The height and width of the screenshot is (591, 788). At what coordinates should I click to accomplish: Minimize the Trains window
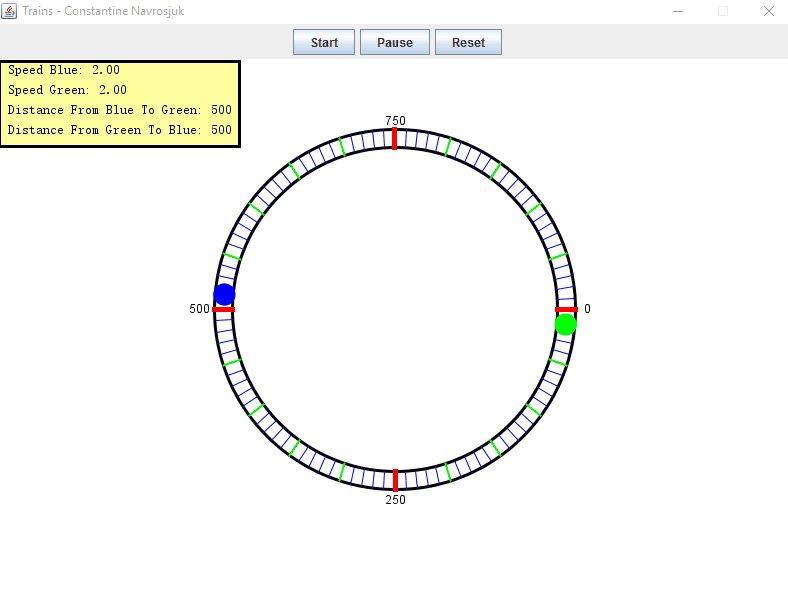tap(678, 11)
